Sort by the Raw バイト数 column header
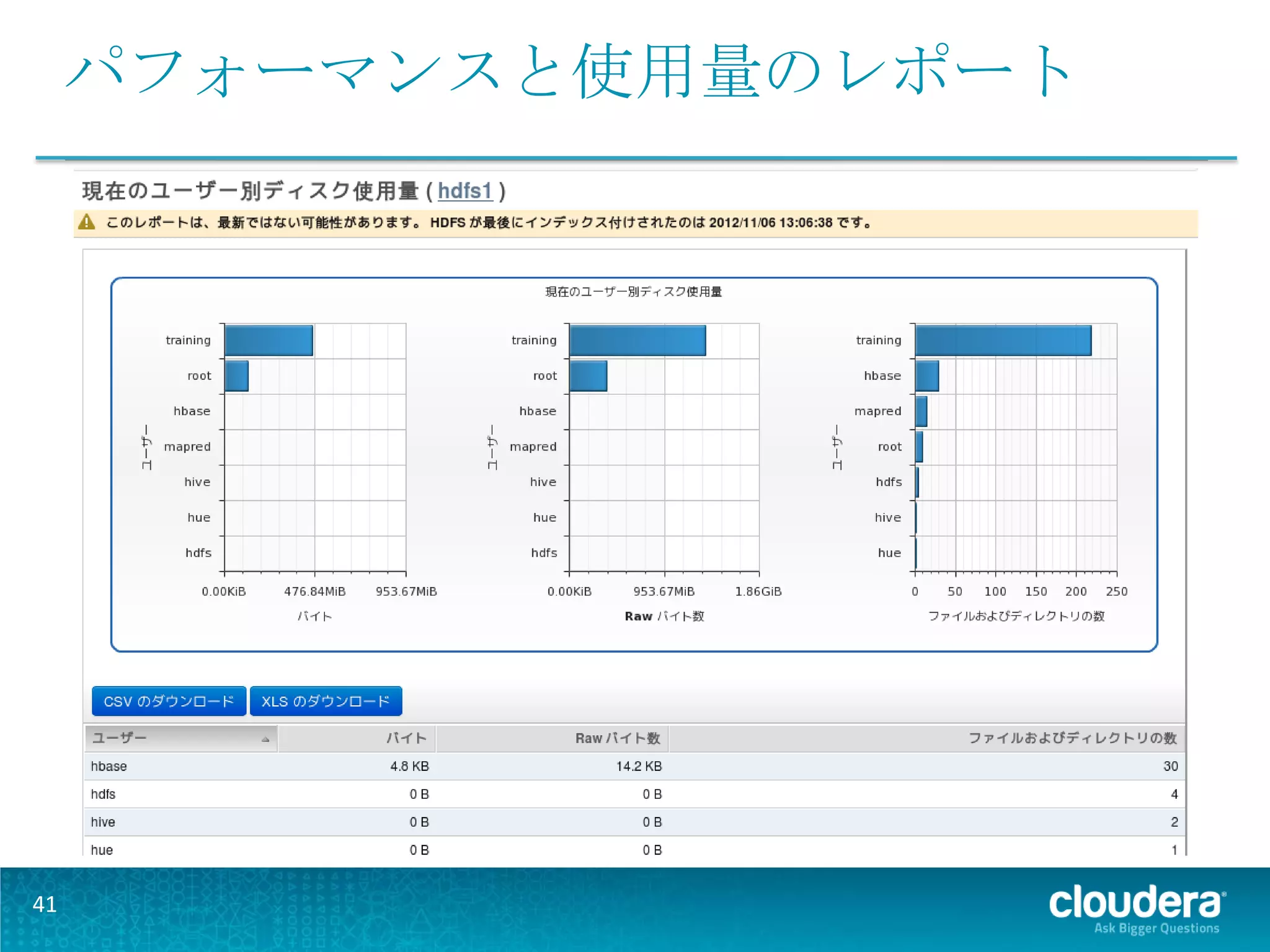The height and width of the screenshot is (952, 1270). pyautogui.click(x=552, y=738)
